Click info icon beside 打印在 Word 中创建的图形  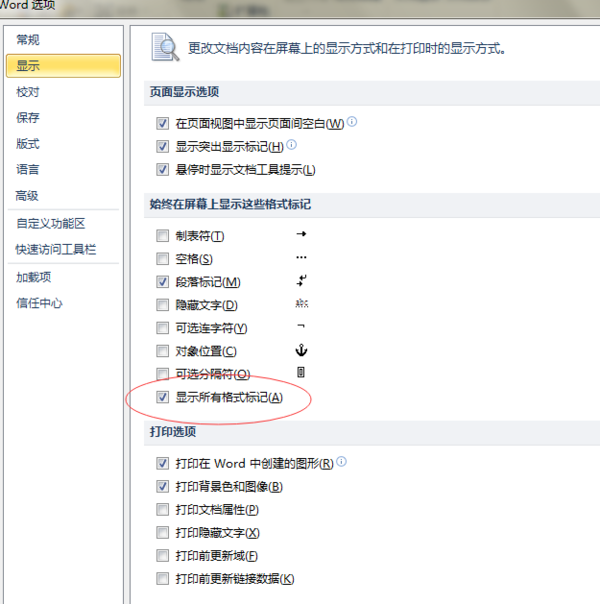coord(342,461)
